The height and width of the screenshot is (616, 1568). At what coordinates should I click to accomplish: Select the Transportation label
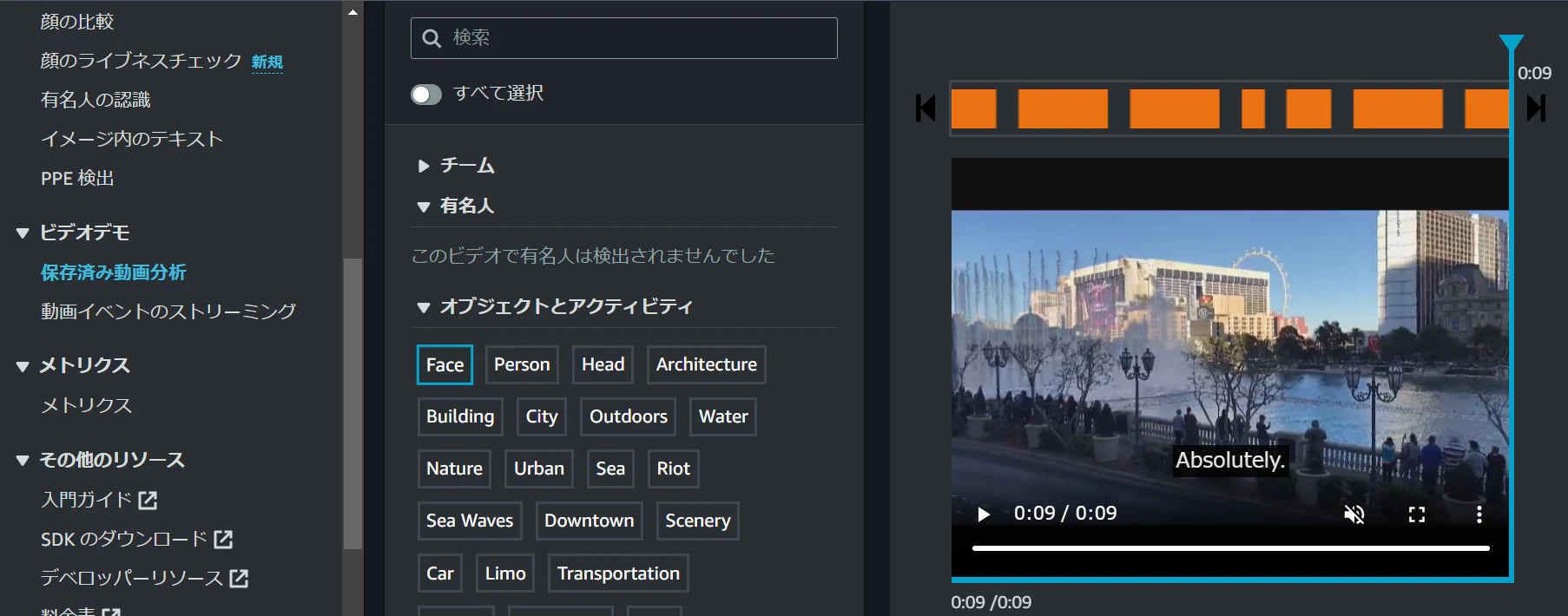coord(618,573)
